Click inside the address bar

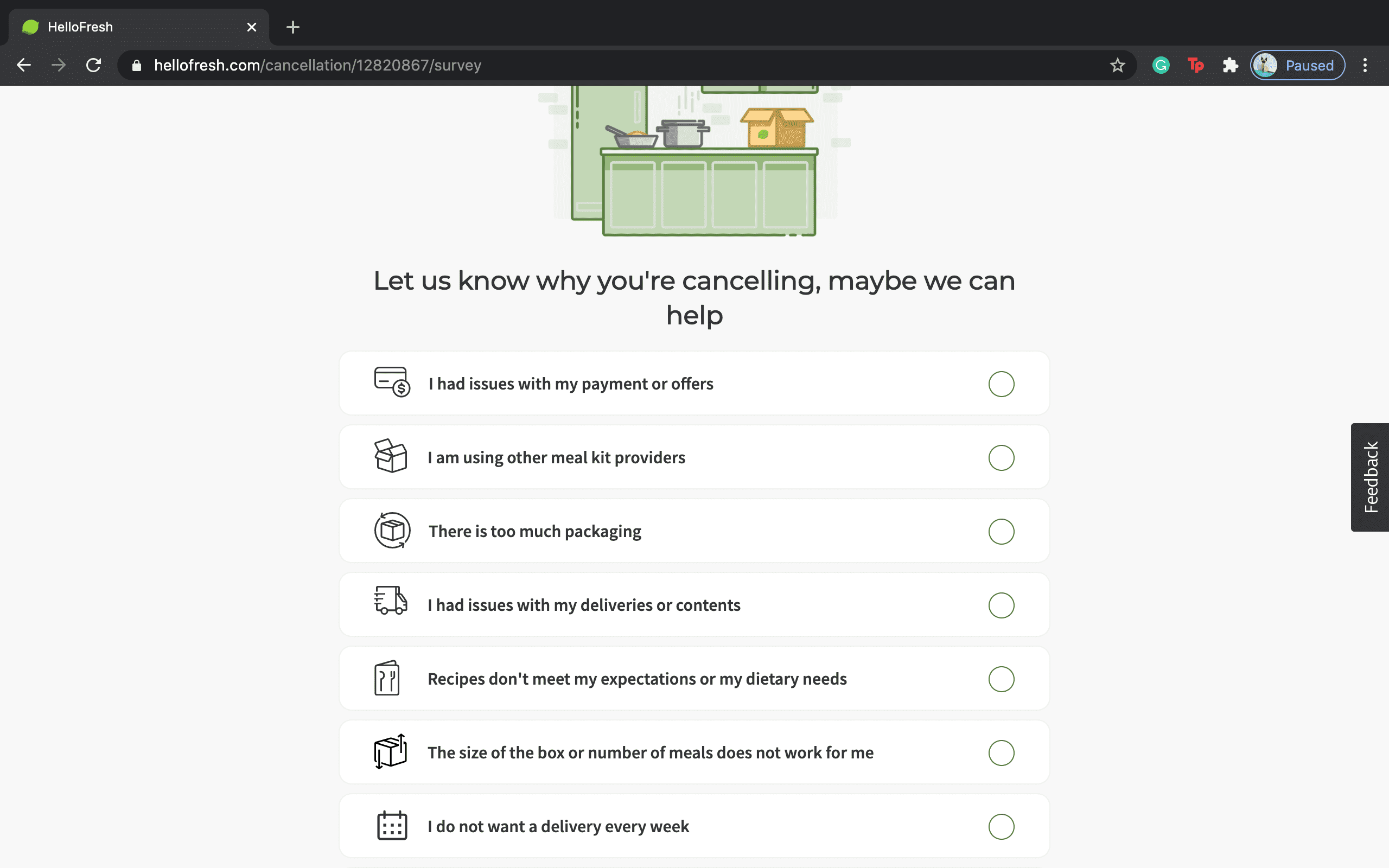(517, 65)
